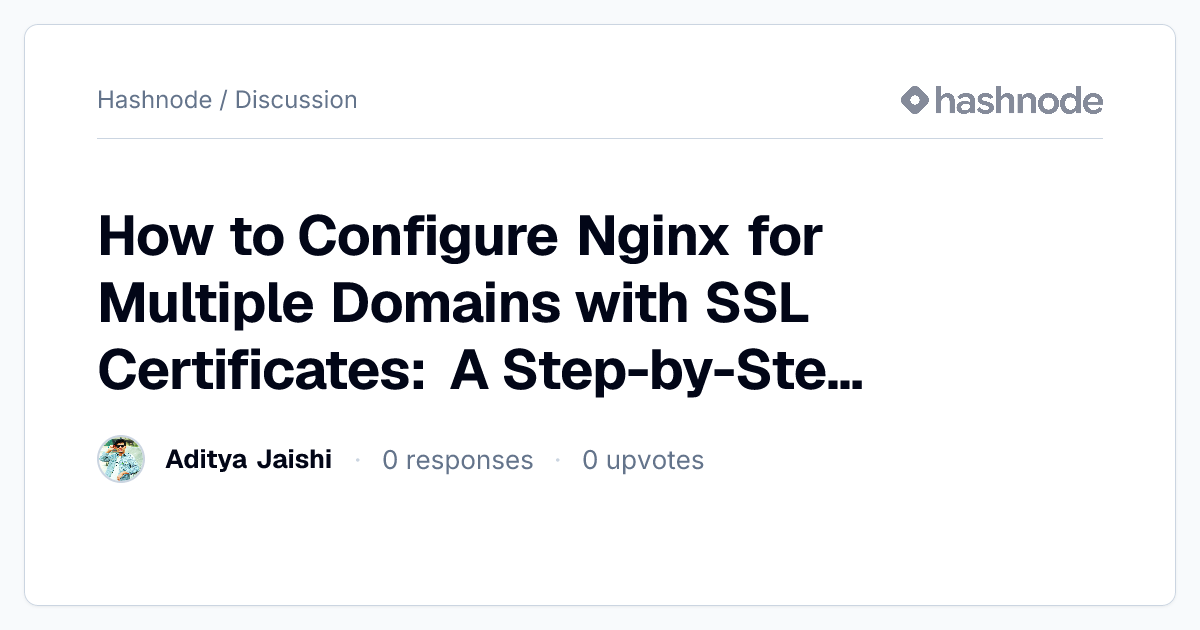
Task: Click the 0 upvotes count
Action: 643,460
